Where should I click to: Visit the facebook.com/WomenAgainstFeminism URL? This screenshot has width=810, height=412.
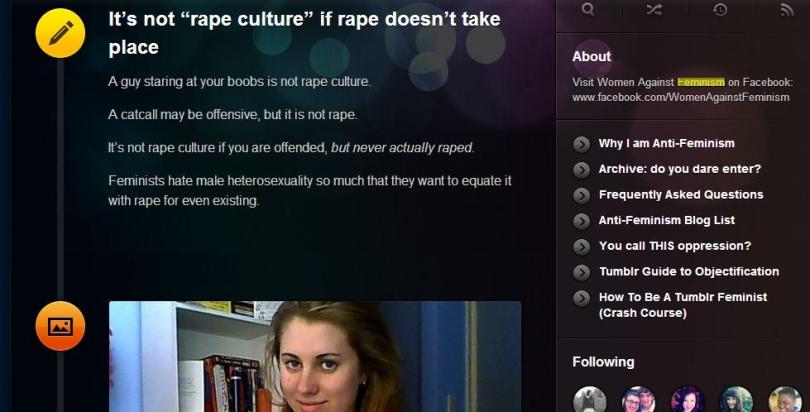tap(680, 97)
